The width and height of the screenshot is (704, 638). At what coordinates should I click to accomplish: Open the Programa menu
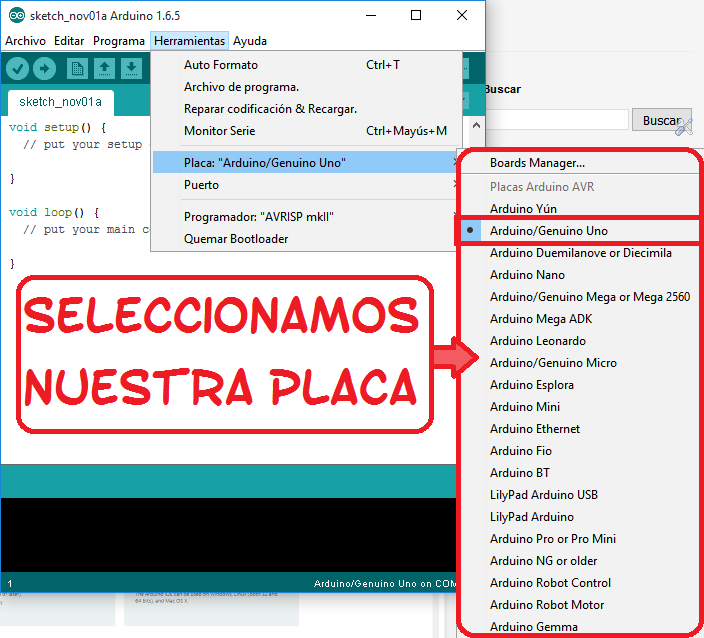tap(119, 41)
